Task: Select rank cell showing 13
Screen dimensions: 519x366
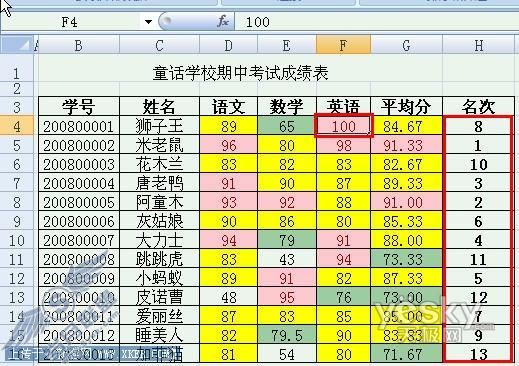Action: click(479, 354)
